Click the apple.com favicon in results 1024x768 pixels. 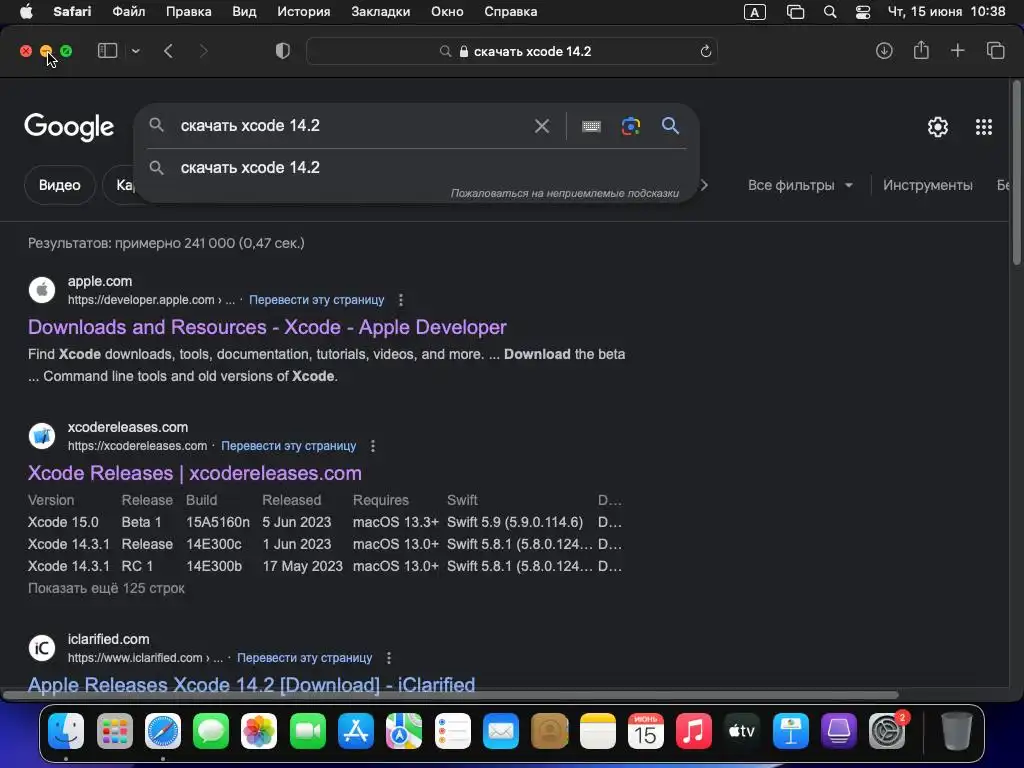click(42, 290)
